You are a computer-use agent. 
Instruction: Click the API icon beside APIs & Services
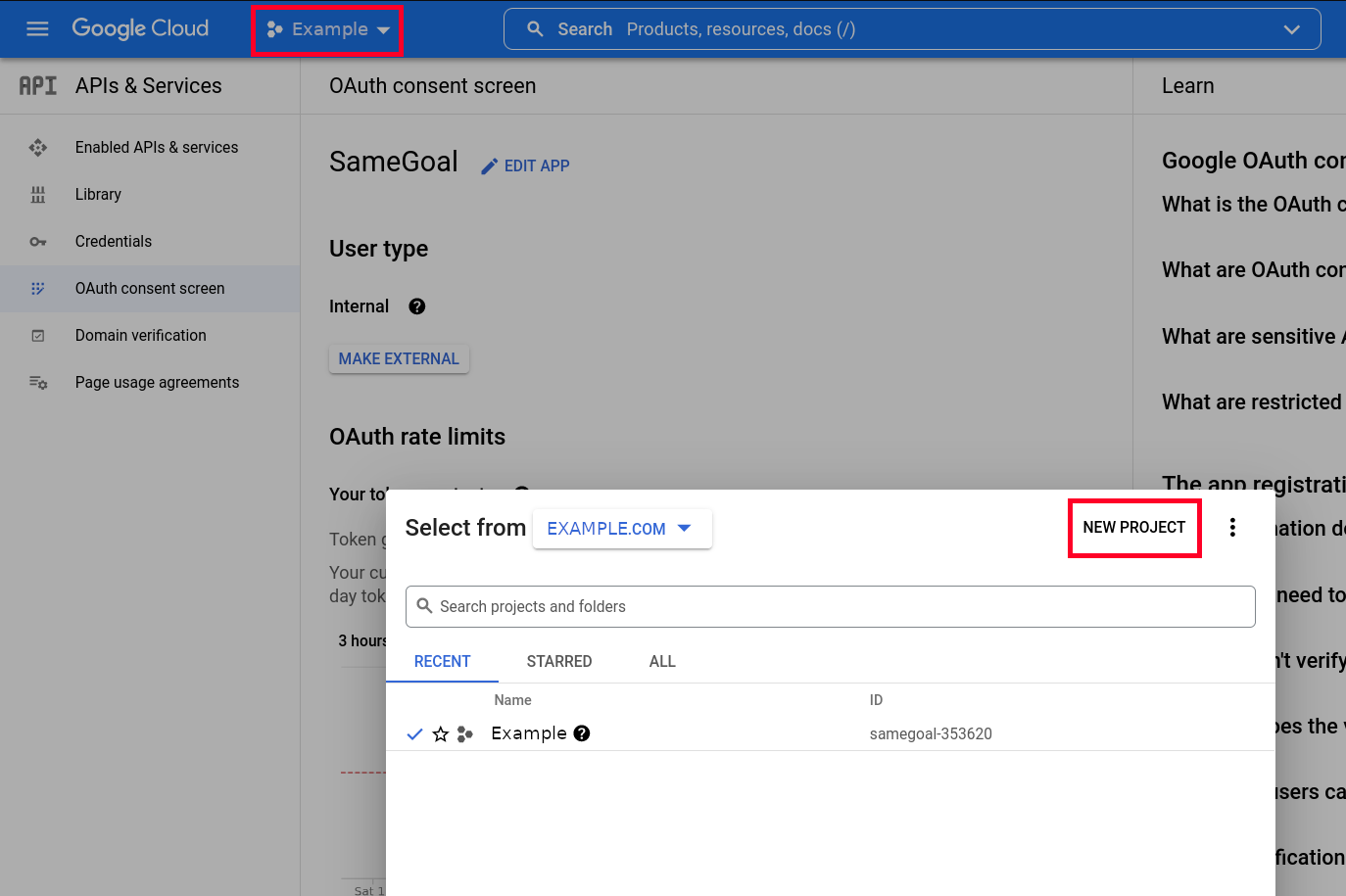coord(38,86)
